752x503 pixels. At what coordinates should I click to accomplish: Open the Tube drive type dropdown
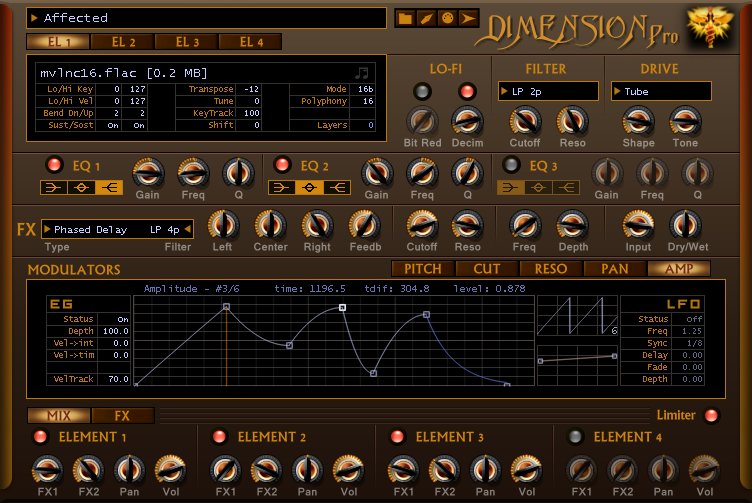(x=661, y=92)
